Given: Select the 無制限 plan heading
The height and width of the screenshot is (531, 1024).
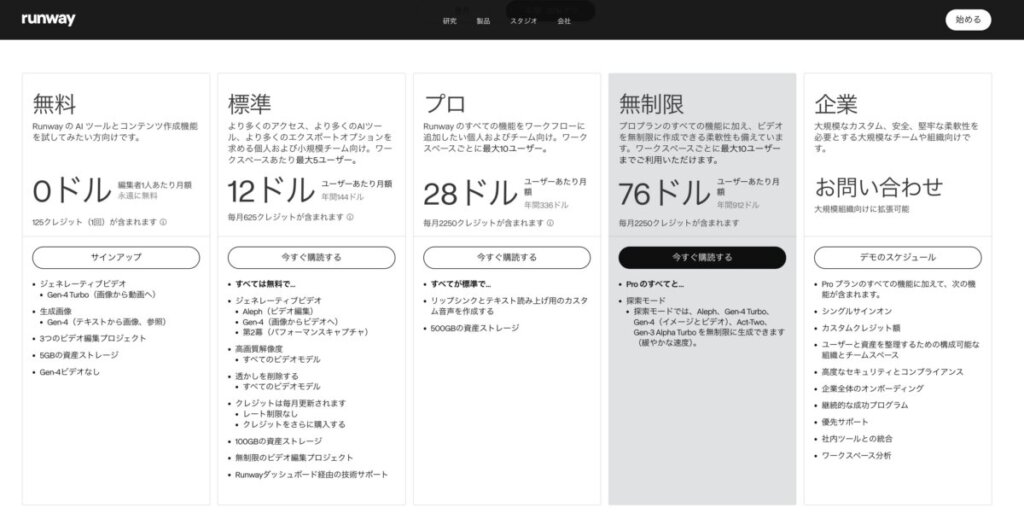Looking at the screenshot, I should [651, 104].
